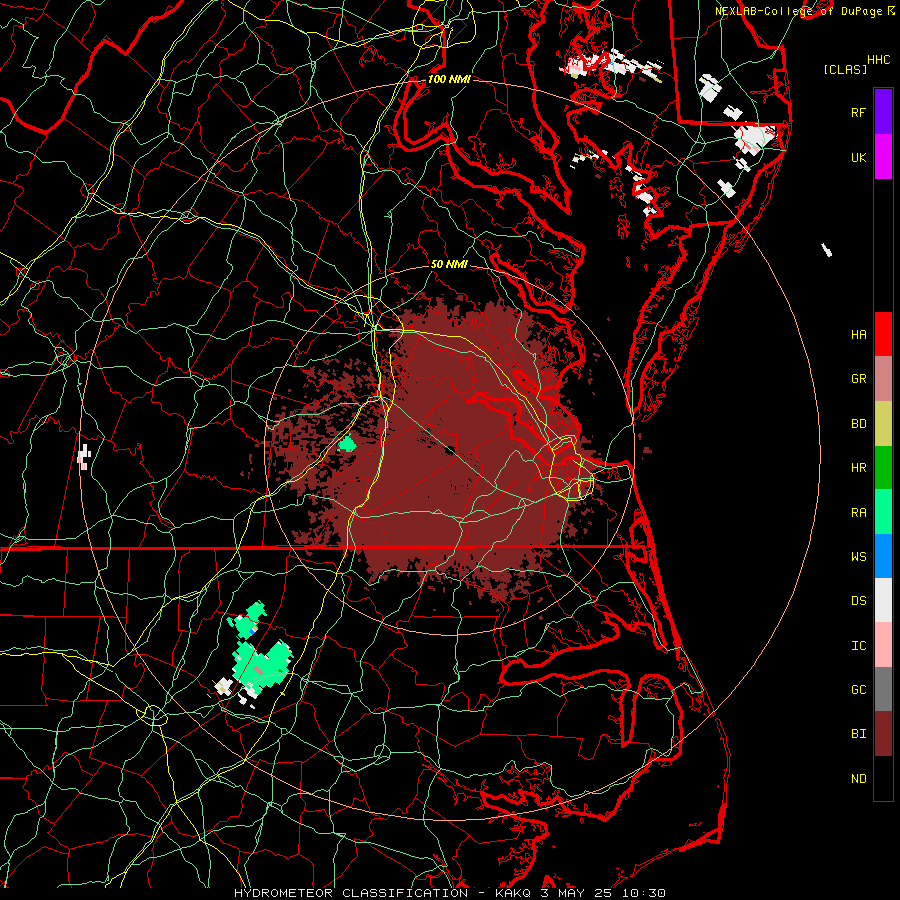Click the HR legend label

859,468
